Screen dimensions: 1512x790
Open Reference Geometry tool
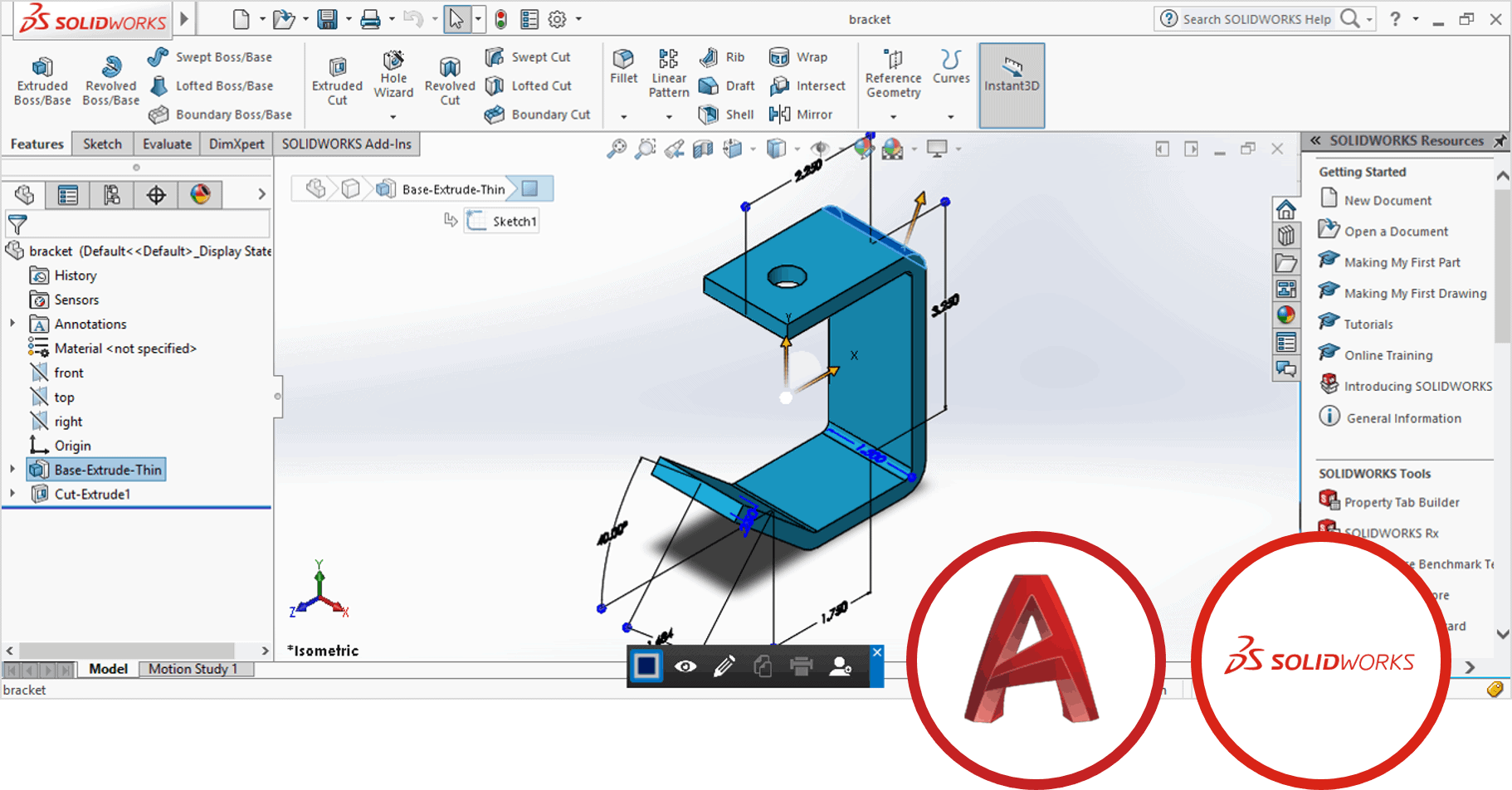click(893, 74)
